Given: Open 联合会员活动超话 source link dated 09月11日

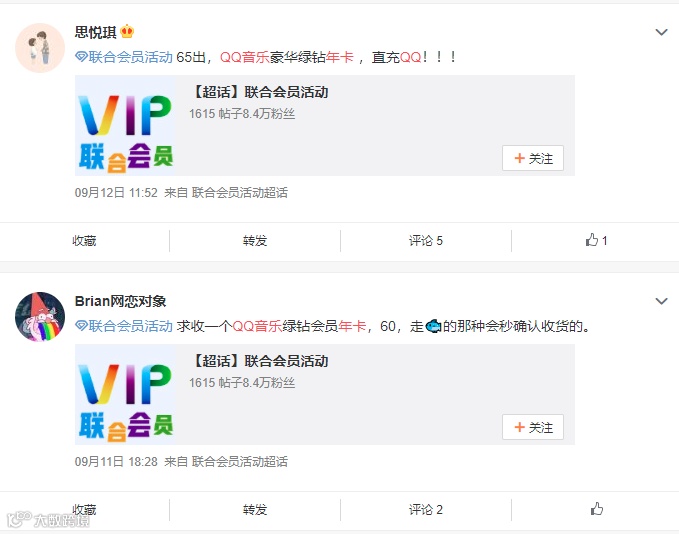Looking at the screenshot, I should [x=239, y=462].
